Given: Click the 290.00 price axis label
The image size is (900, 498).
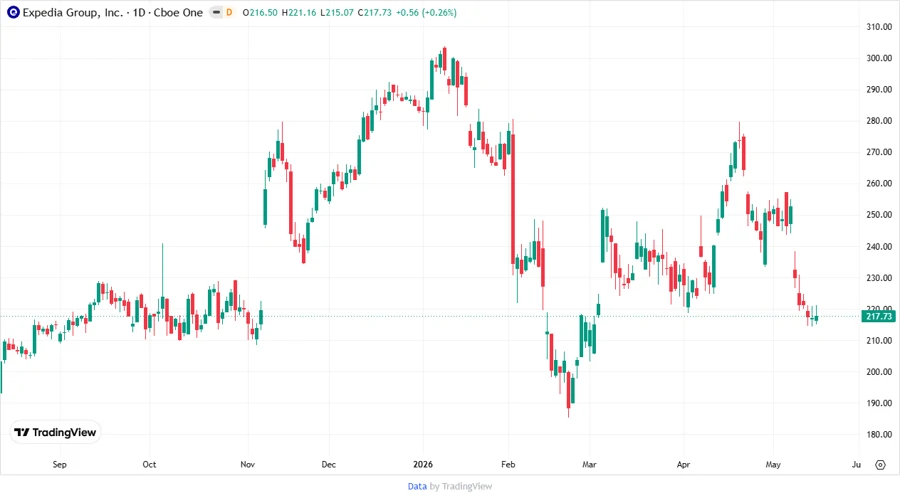Looking at the screenshot, I should pyautogui.click(x=879, y=90).
